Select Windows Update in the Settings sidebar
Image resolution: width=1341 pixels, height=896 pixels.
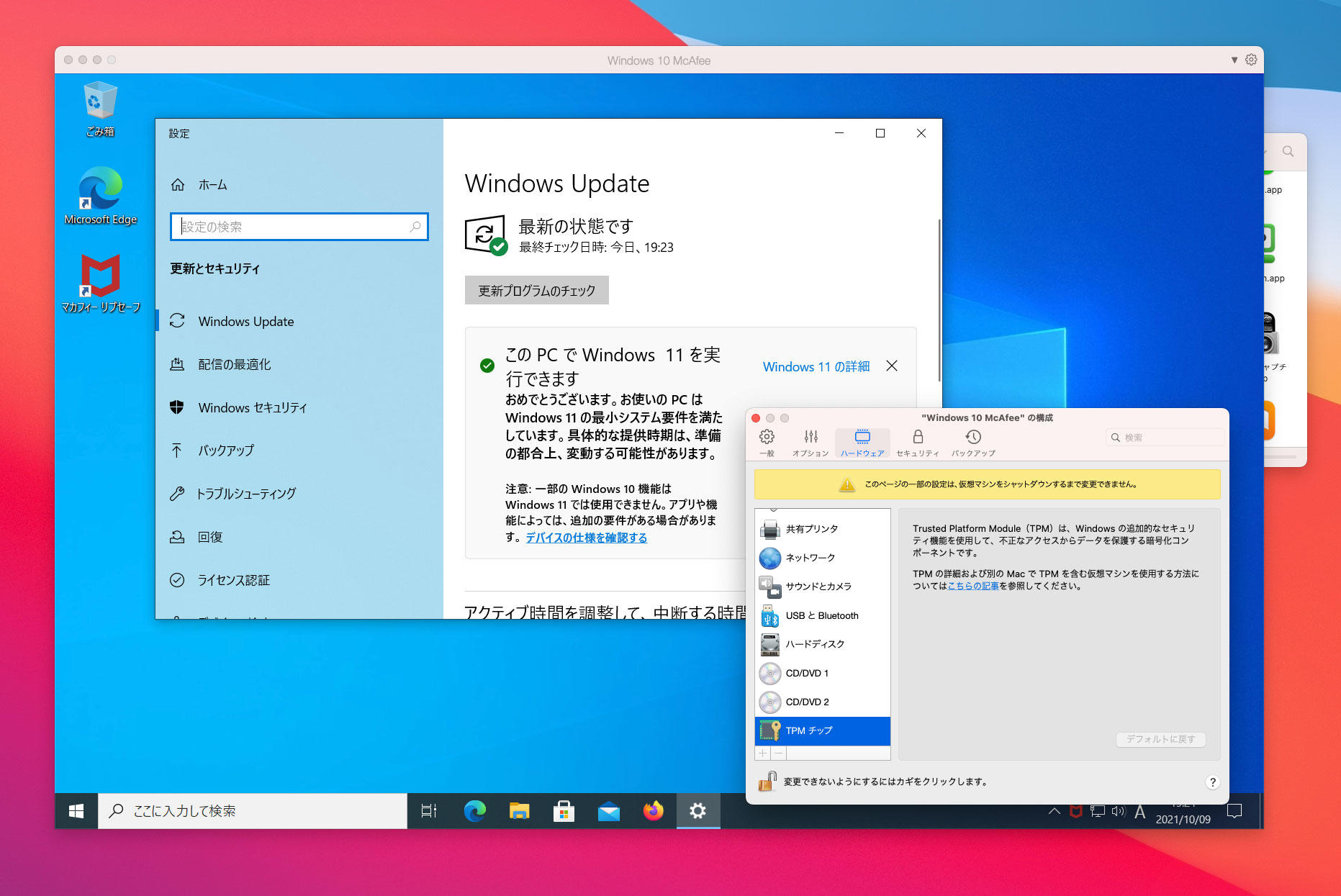(x=245, y=321)
